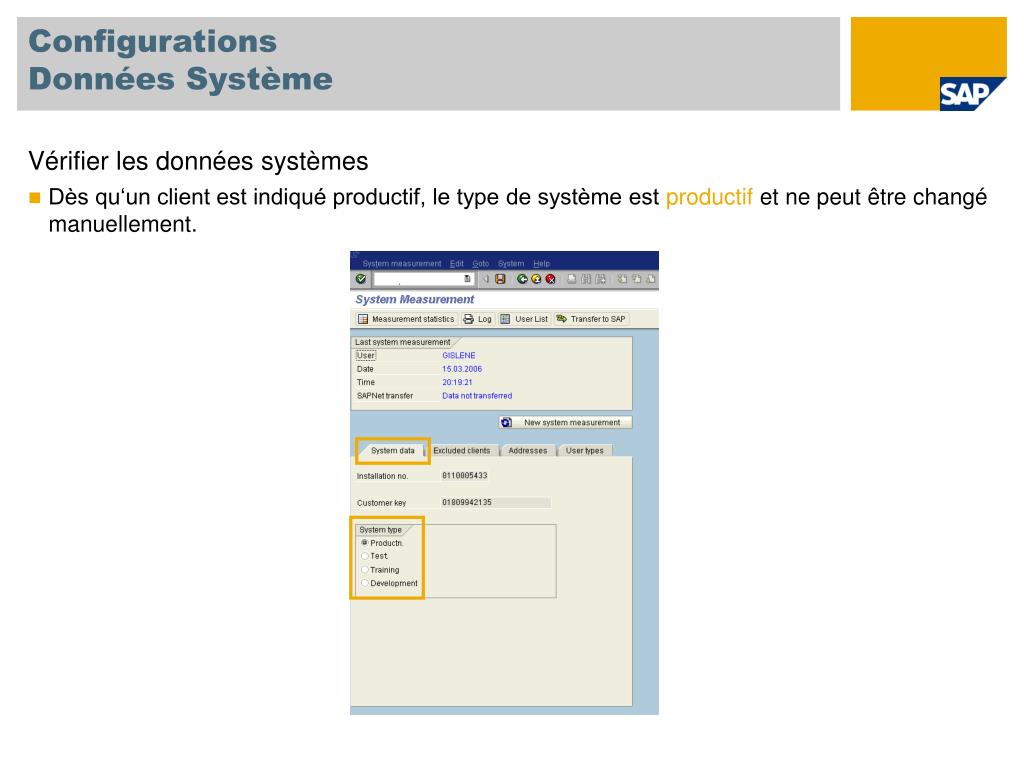Click the time value 20:19:21
This screenshot has height=768, width=1024.
[x=457, y=382]
